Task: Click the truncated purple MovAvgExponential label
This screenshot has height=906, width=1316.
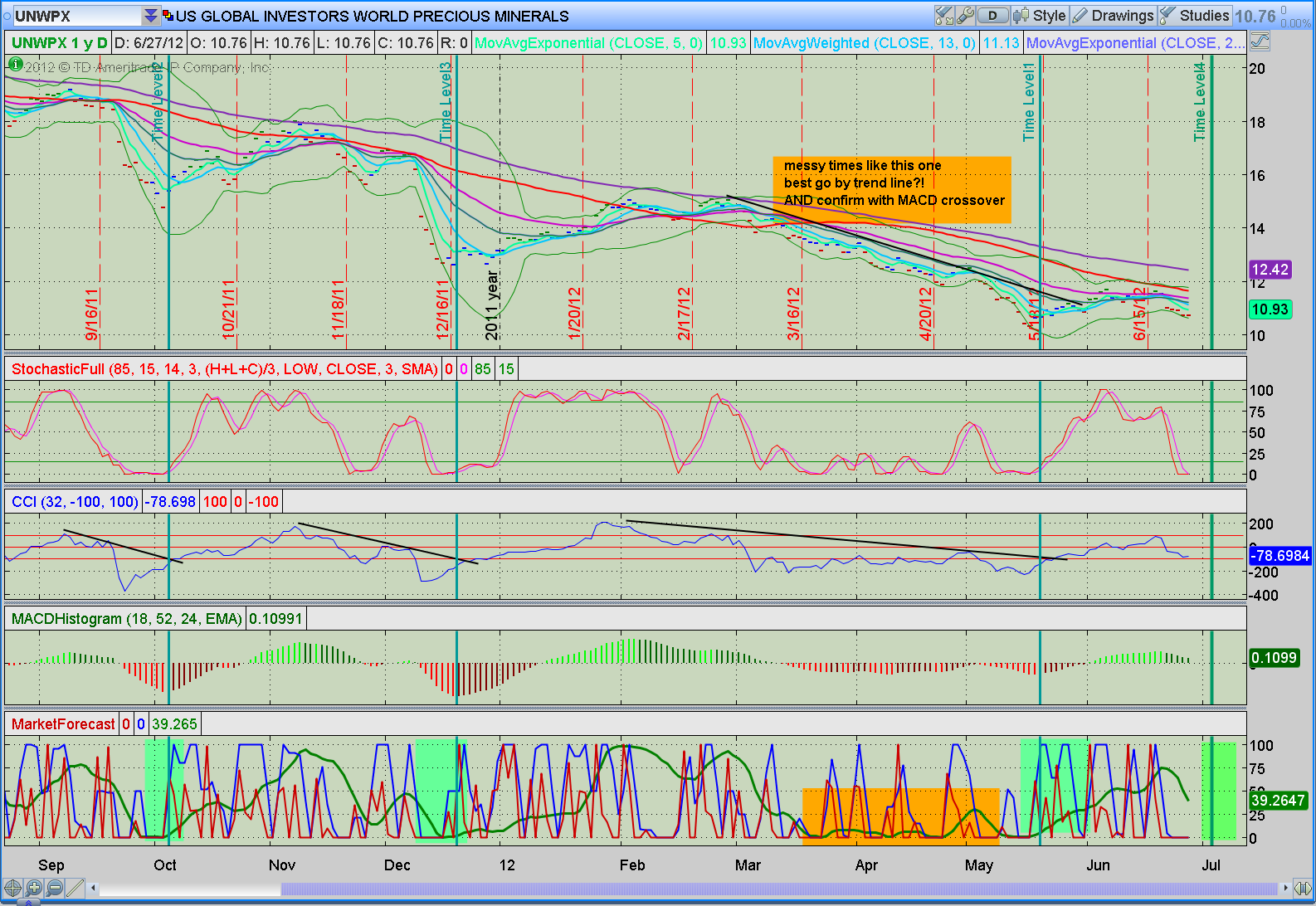Action: click(1135, 43)
